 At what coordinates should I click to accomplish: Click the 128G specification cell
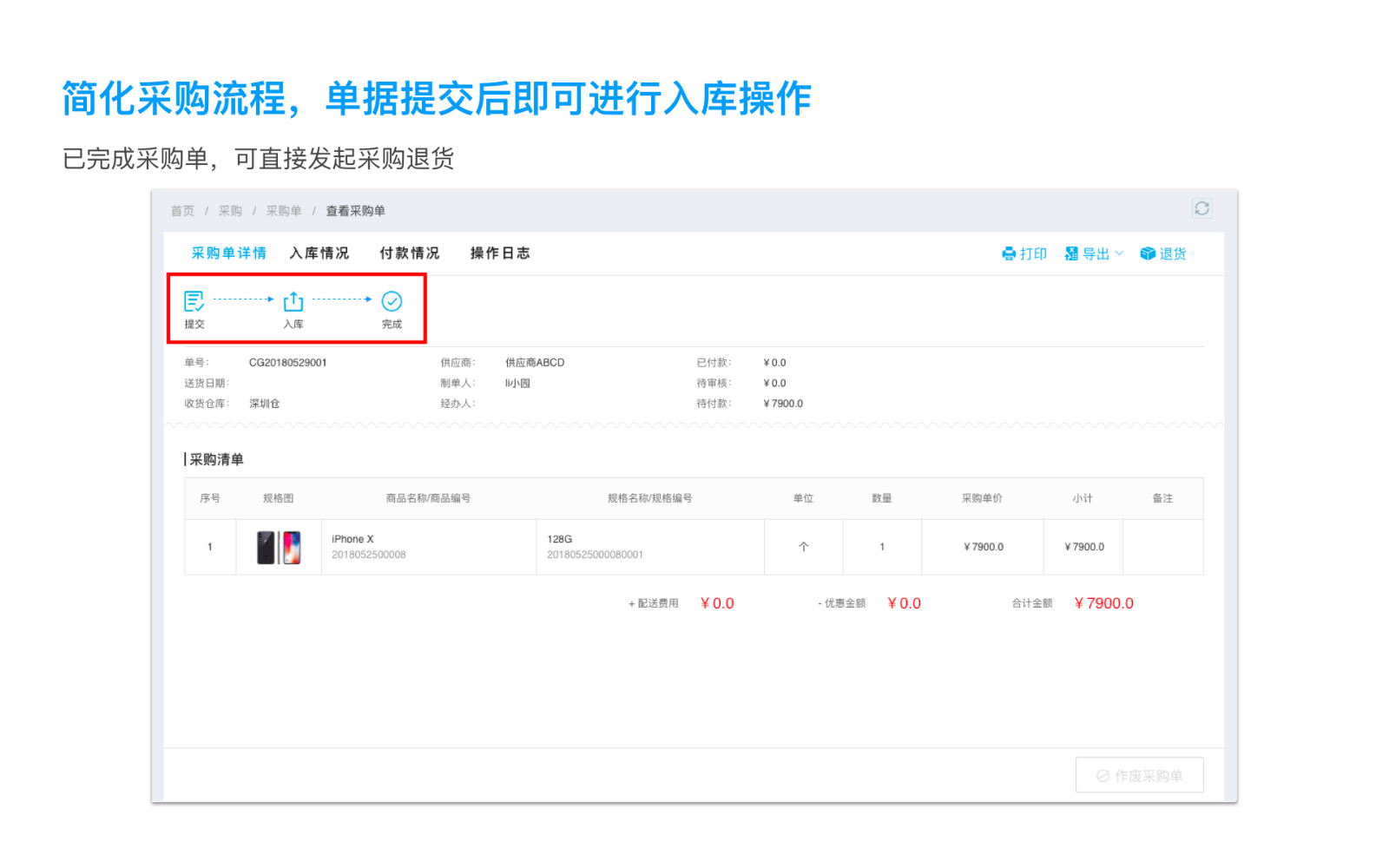(x=560, y=539)
